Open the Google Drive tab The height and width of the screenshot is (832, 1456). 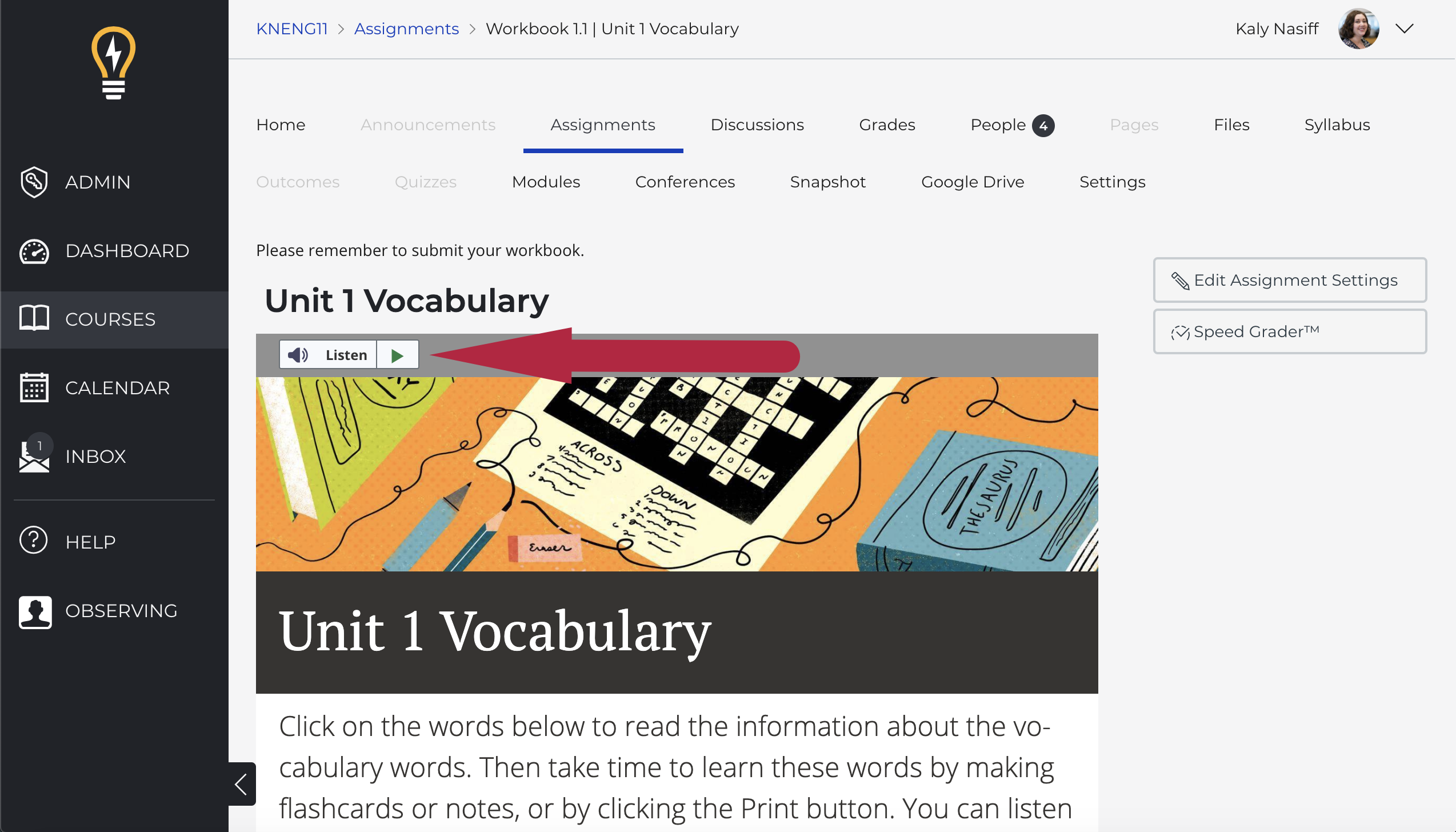click(973, 182)
